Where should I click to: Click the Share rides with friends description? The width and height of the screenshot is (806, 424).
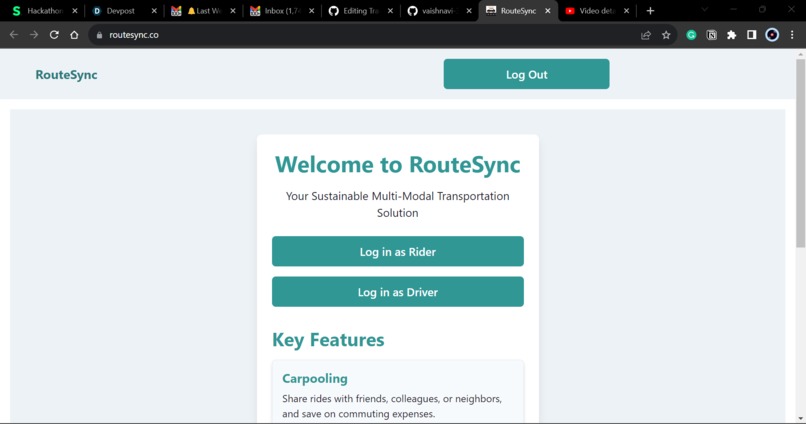click(392, 406)
